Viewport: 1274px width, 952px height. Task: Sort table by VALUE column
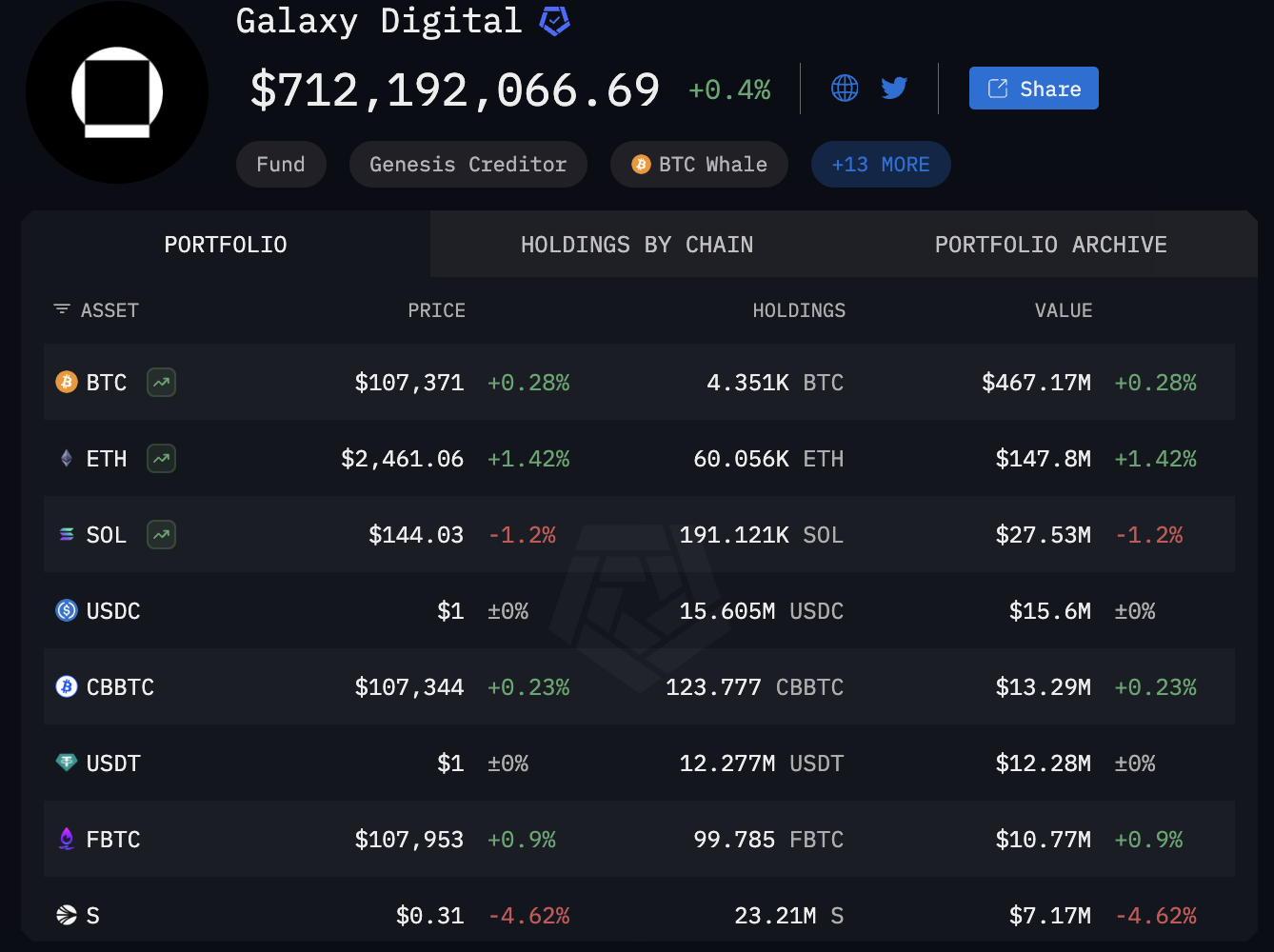[x=1064, y=310]
